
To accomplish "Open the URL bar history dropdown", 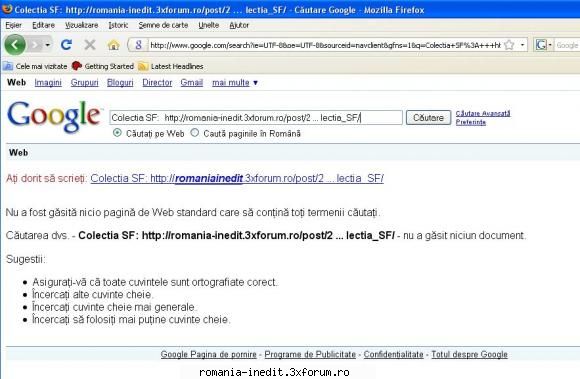I will (522, 45).
